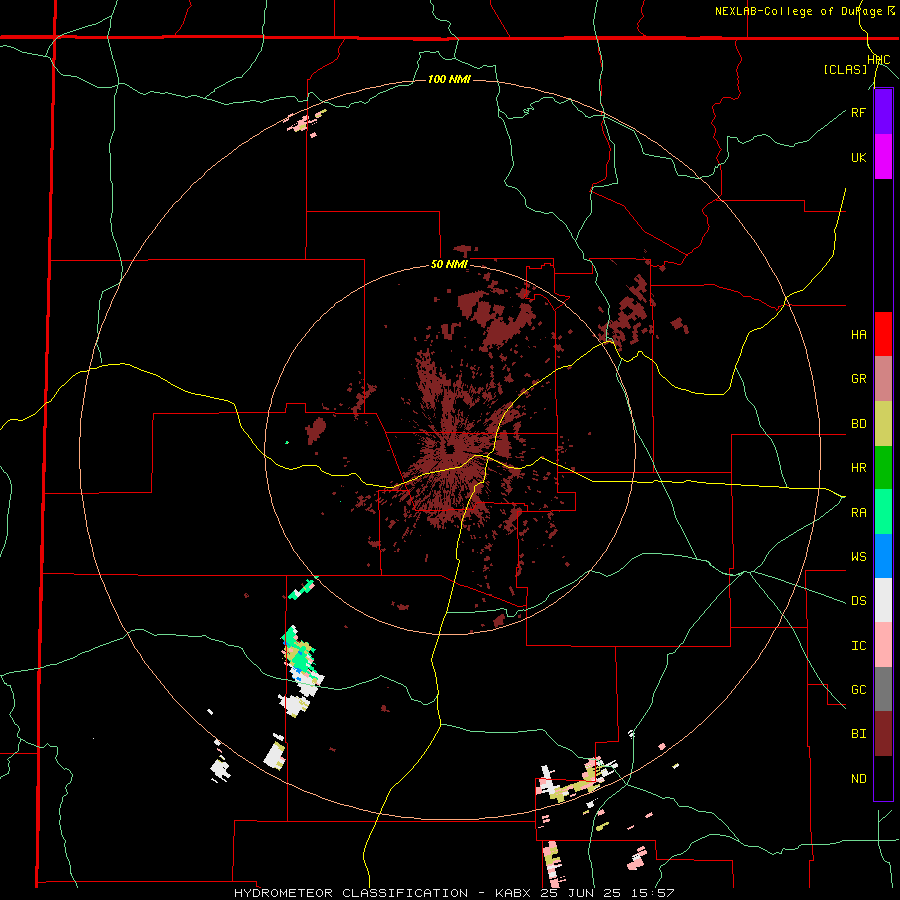Click the RA legend label
900x900 pixels.
[x=858, y=513]
